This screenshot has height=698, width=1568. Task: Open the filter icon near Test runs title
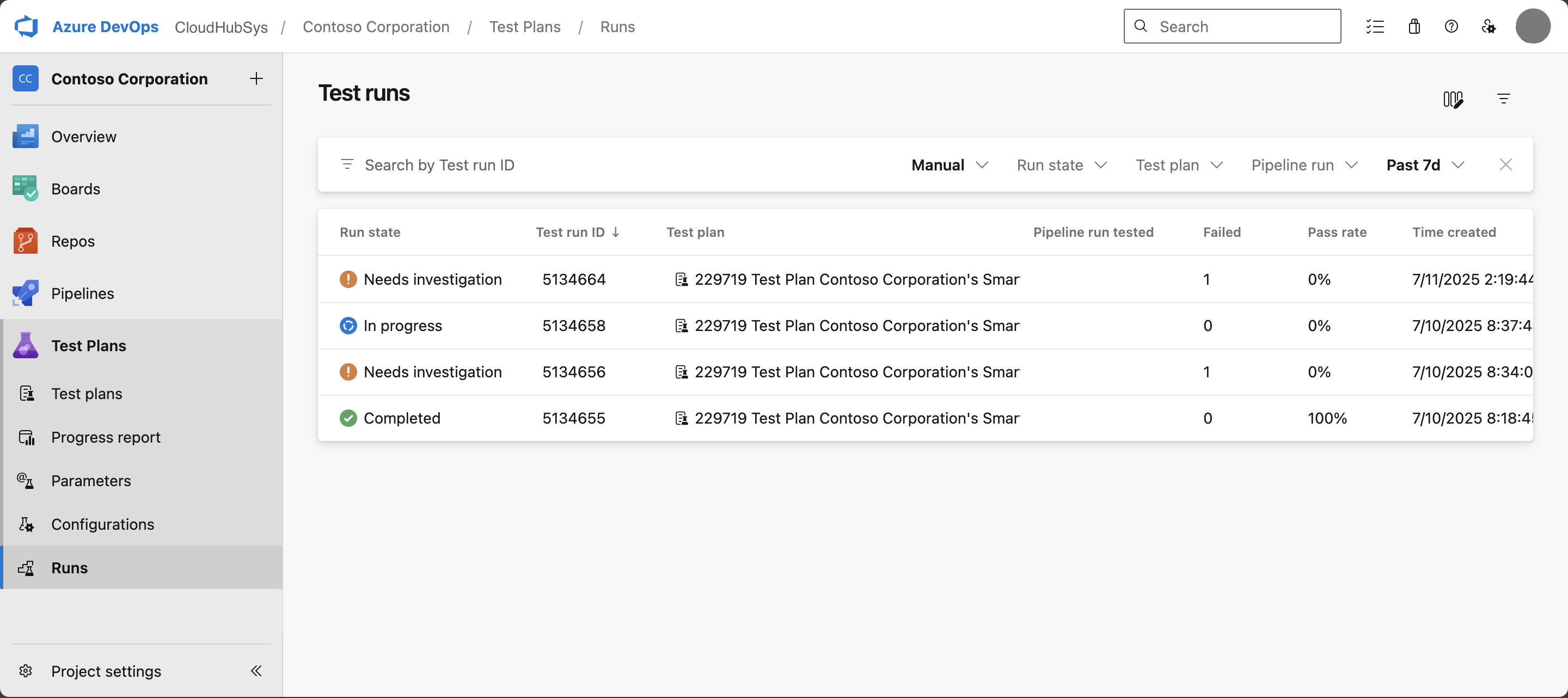1503,99
